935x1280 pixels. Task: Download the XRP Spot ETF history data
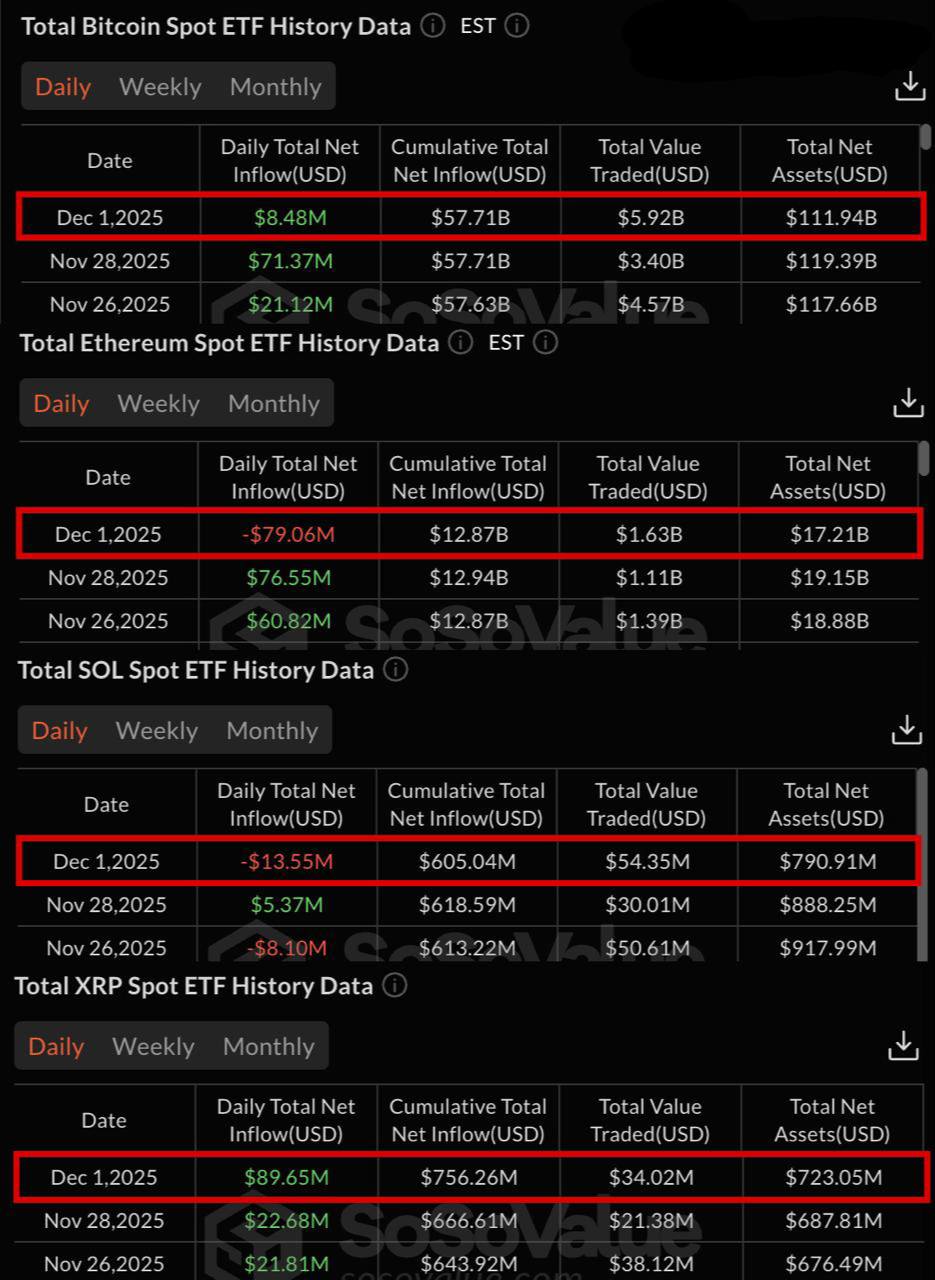coord(903,1046)
